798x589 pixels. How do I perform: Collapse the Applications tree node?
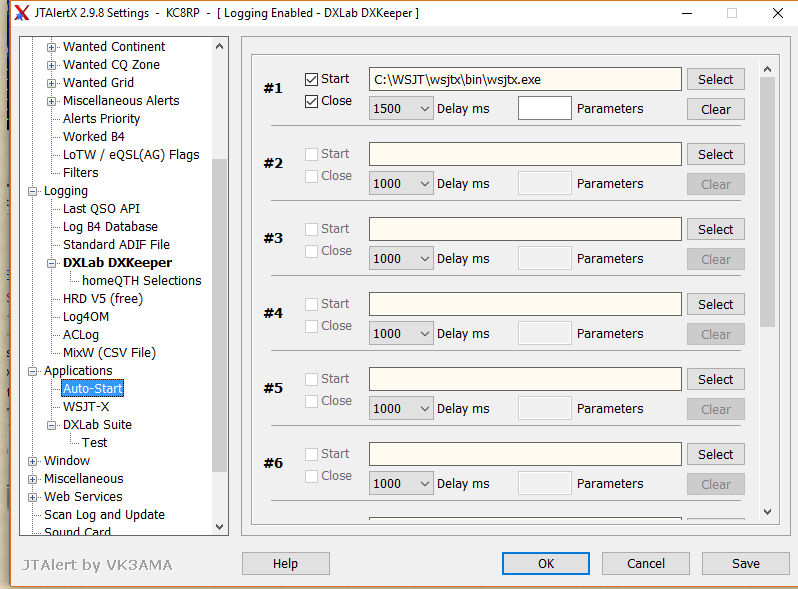click(33, 371)
